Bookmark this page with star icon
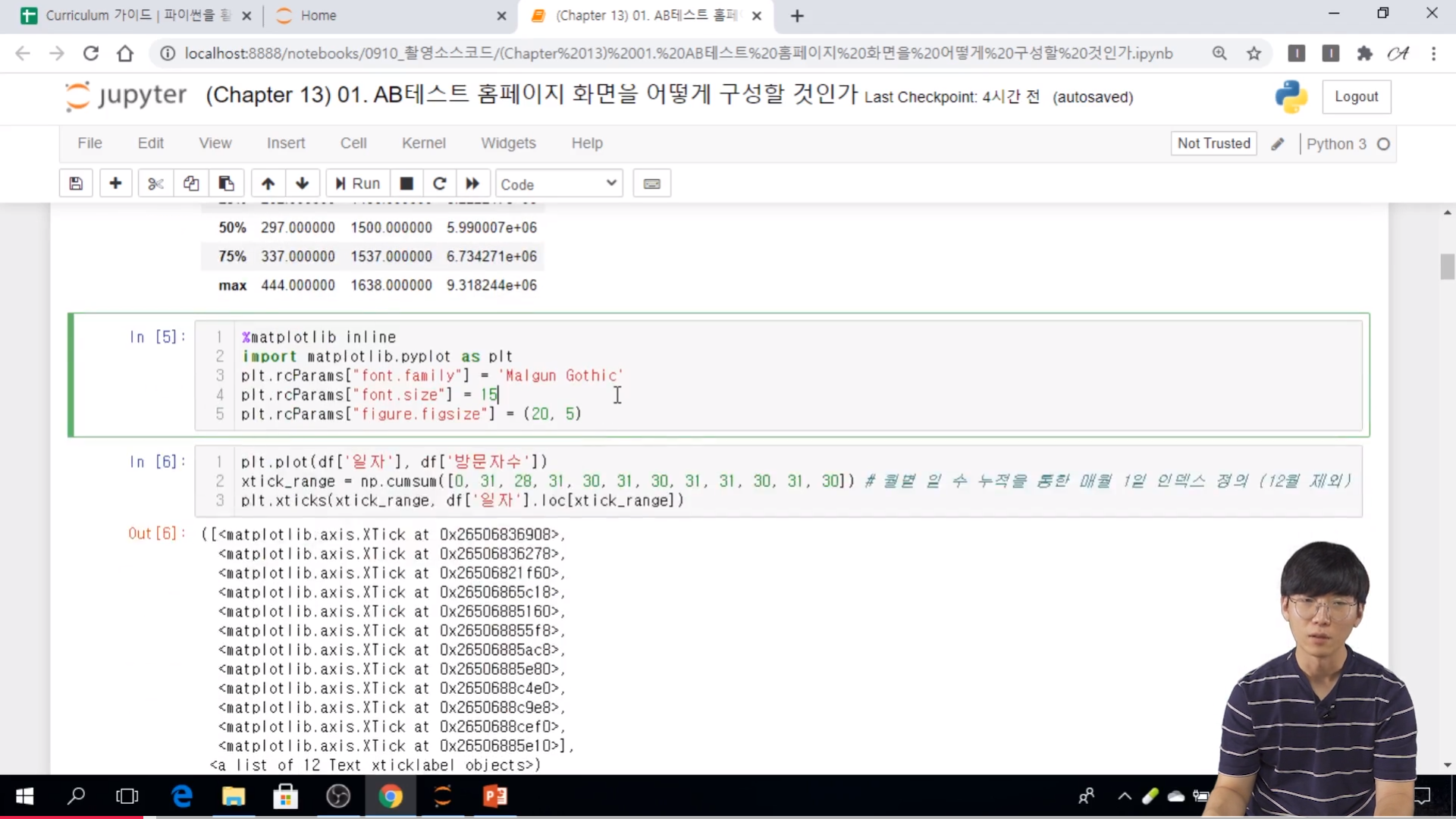The width and height of the screenshot is (1456, 819). click(x=1254, y=53)
